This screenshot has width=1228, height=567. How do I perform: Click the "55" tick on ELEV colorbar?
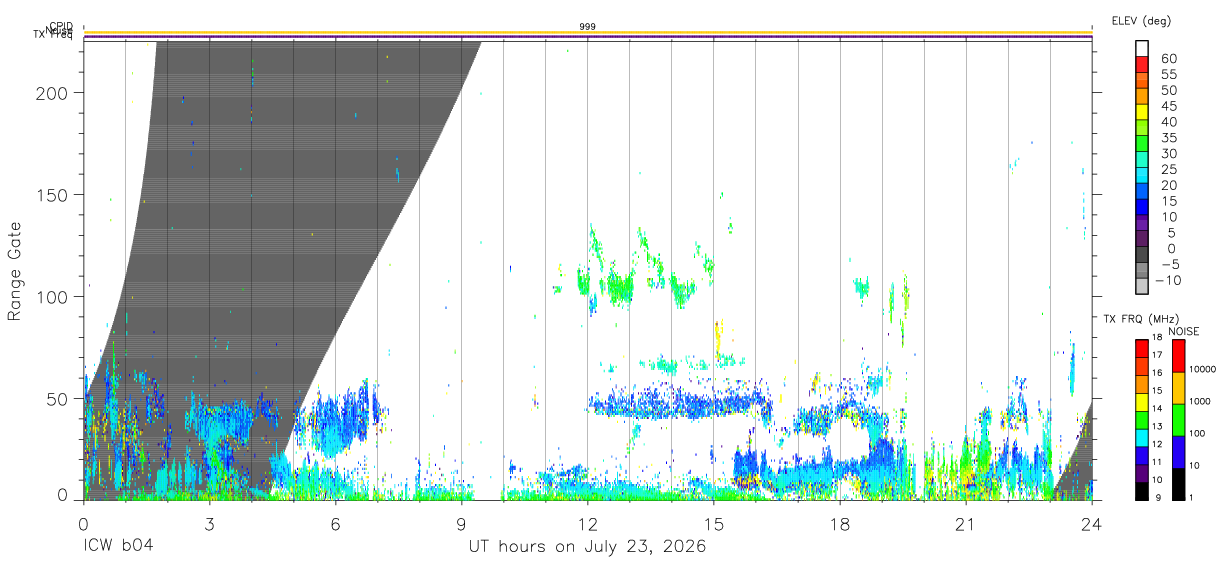pyautogui.click(x=1167, y=75)
